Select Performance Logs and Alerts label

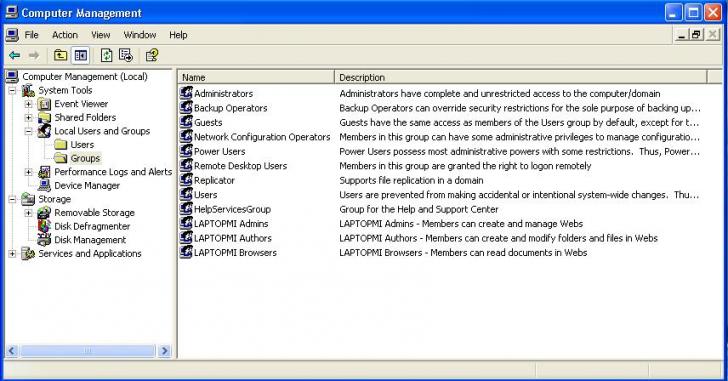[x=113, y=172]
